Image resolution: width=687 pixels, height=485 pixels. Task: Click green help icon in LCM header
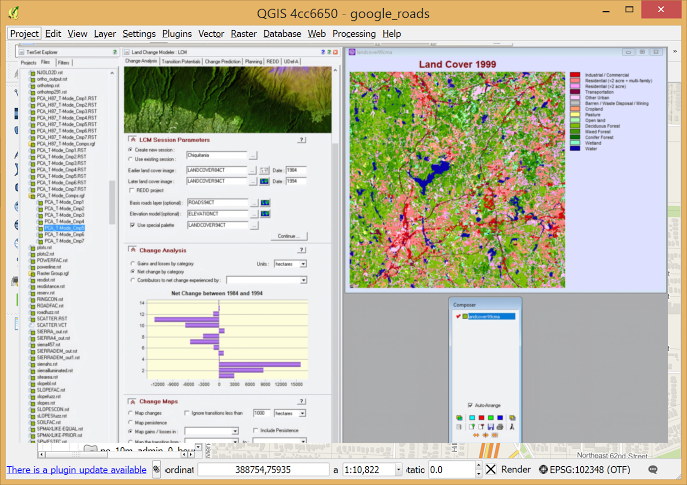[329, 52]
